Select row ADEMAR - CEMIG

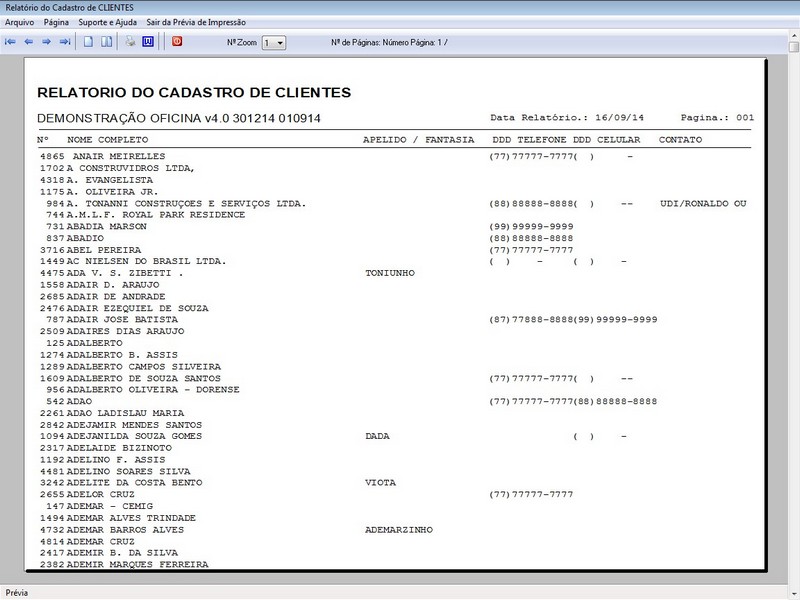(x=393, y=506)
